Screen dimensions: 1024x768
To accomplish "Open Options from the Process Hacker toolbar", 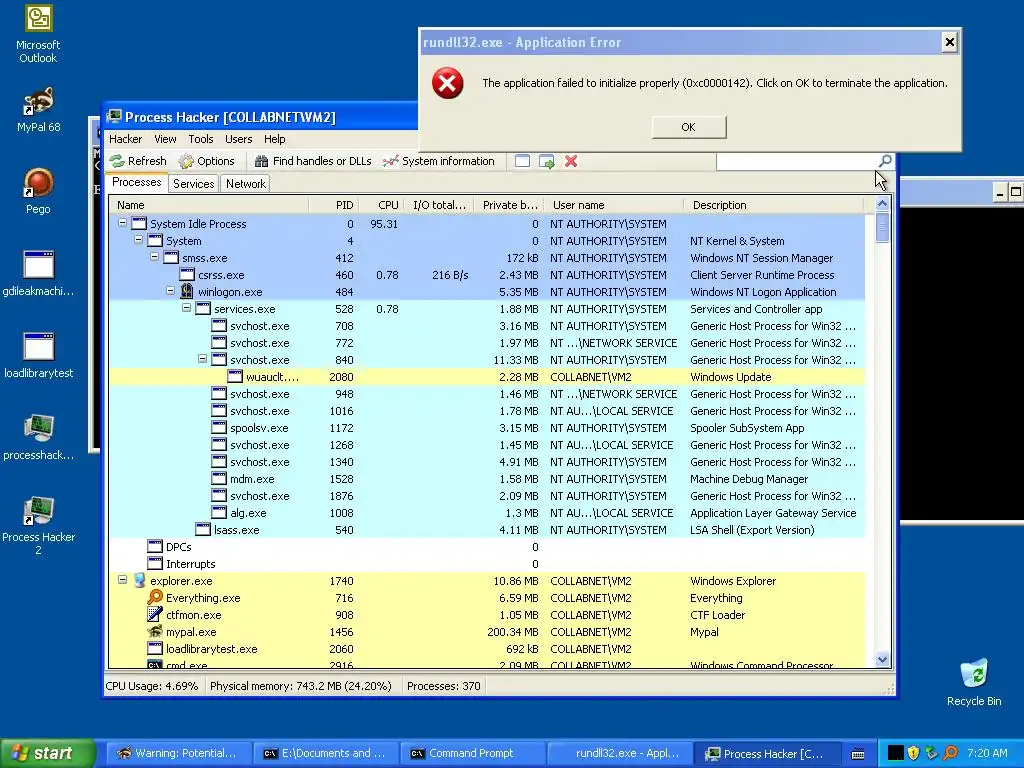I will click(x=206, y=161).
